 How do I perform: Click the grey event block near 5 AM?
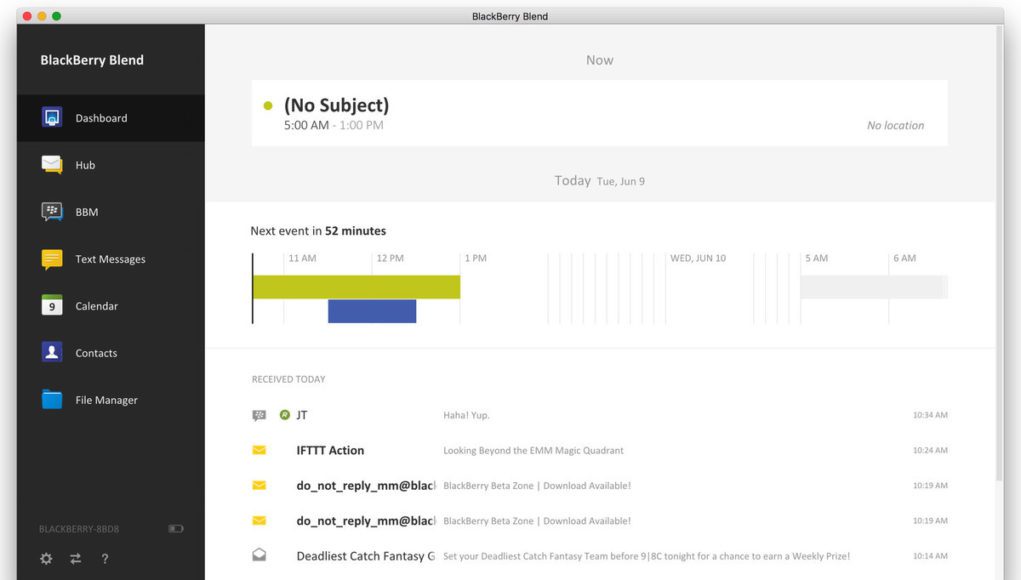click(x=874, y=287)
